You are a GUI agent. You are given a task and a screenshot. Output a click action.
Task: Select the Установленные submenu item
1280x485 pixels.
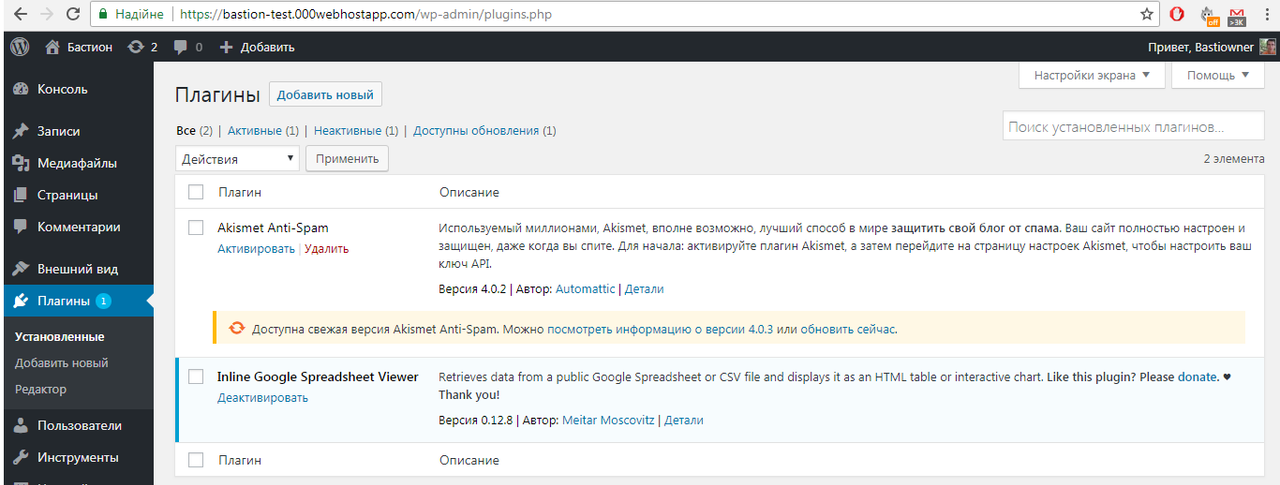[x=60, y=337]
